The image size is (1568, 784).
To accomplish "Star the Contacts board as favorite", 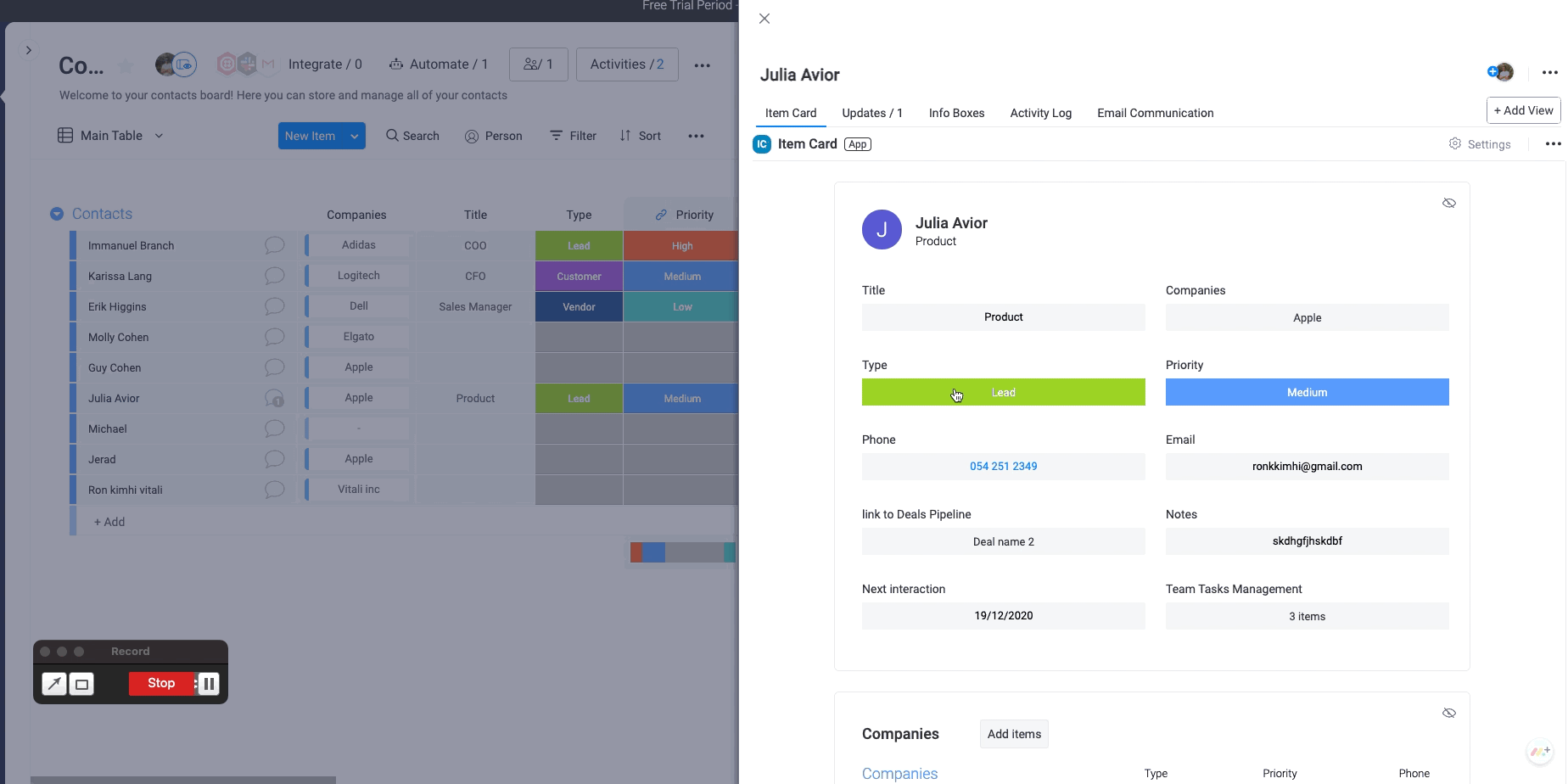I will click(126, 66).
